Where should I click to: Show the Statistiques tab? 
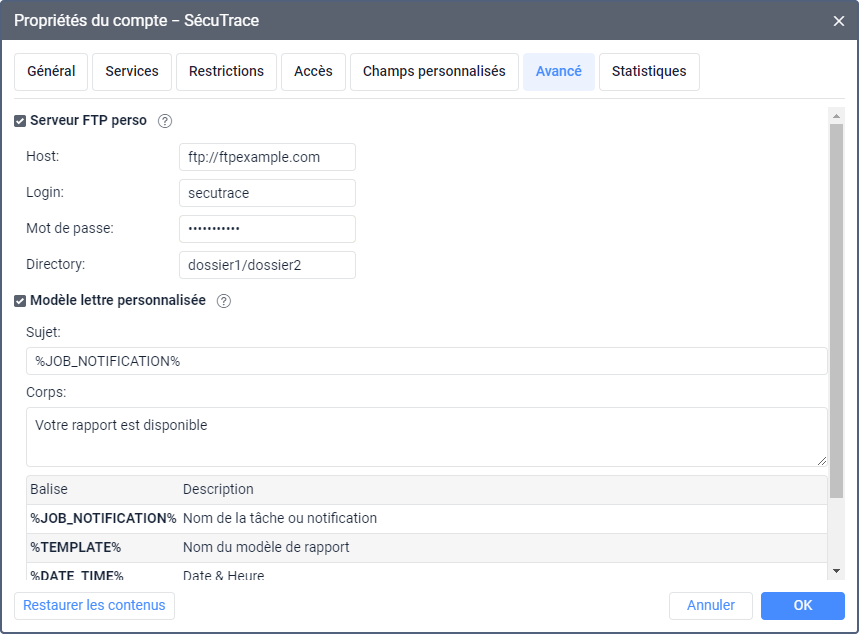pos(649,72)
